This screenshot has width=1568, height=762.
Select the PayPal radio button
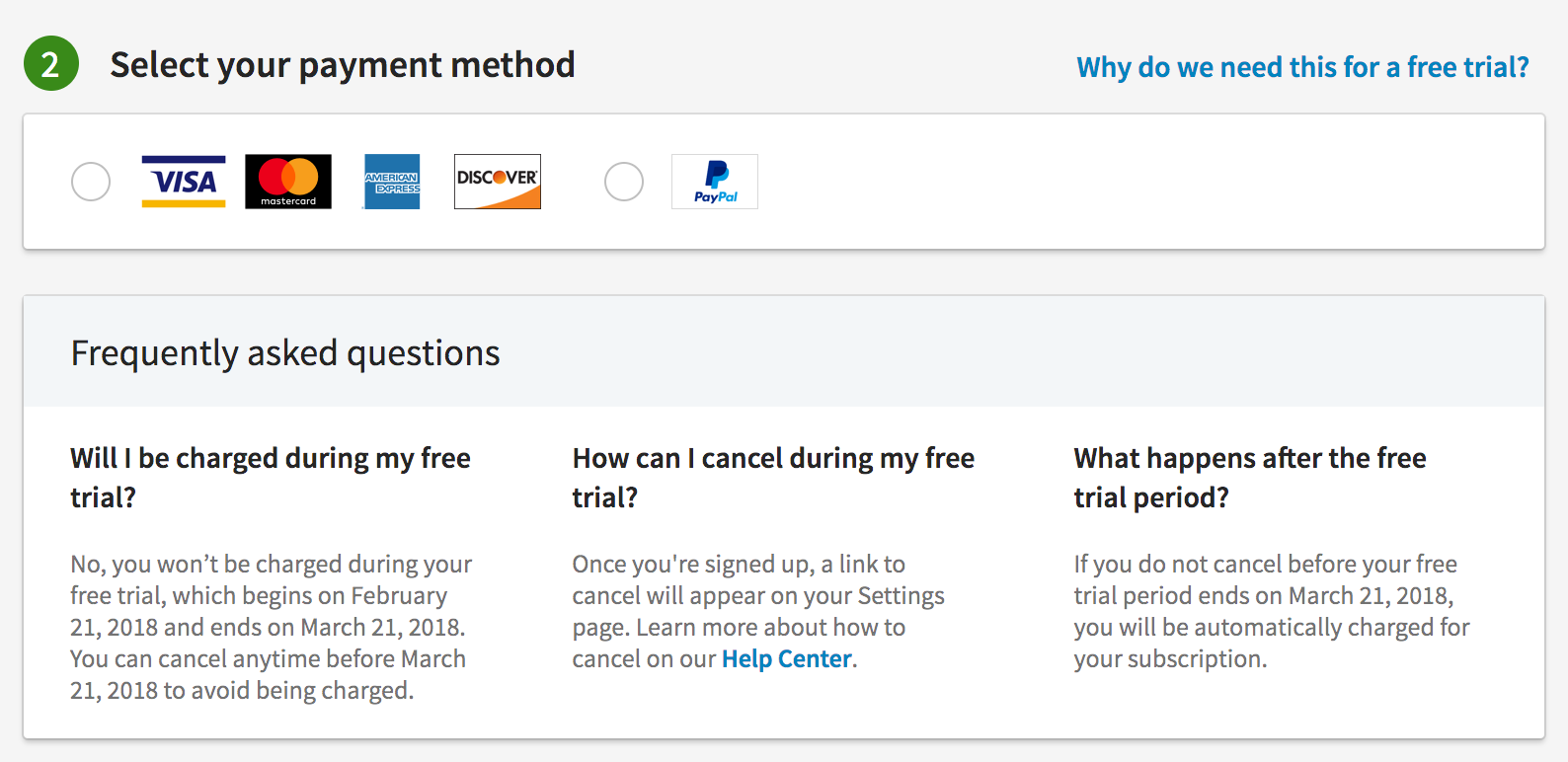coord(624,182)
